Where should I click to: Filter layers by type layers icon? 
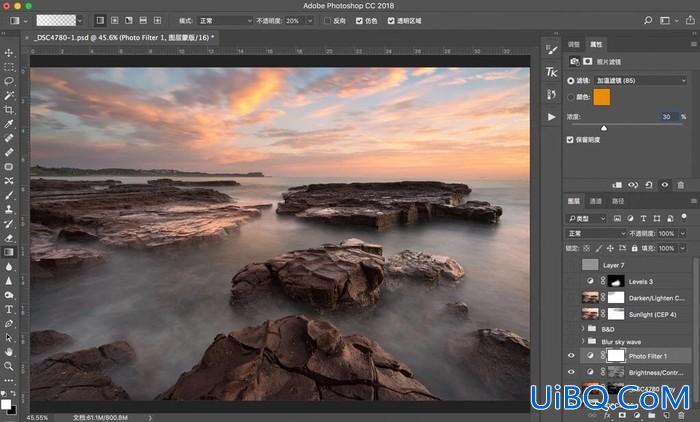[x=643, y=218]
